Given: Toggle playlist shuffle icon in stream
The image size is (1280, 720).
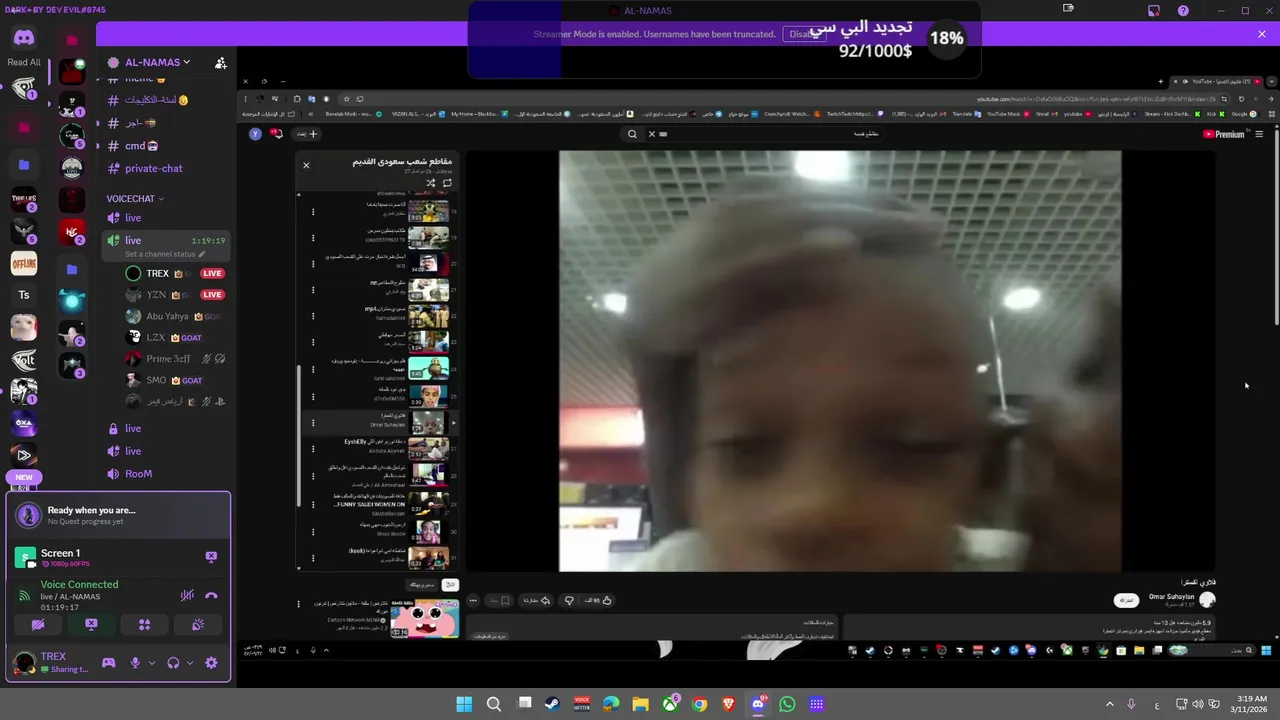Looking at the screenshot, I should point(430,183).
